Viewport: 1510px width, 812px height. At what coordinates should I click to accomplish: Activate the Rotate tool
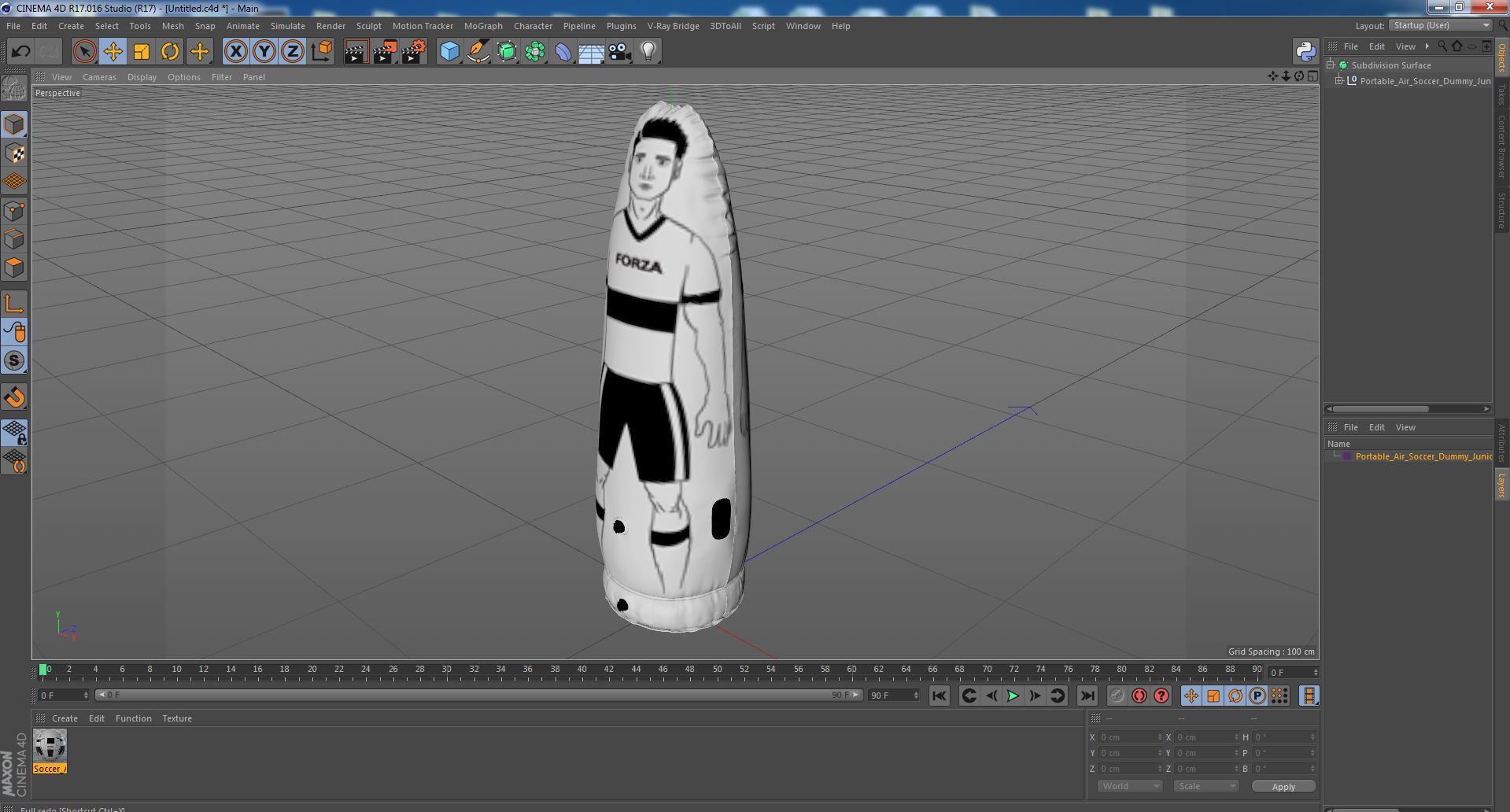point(170,52)
